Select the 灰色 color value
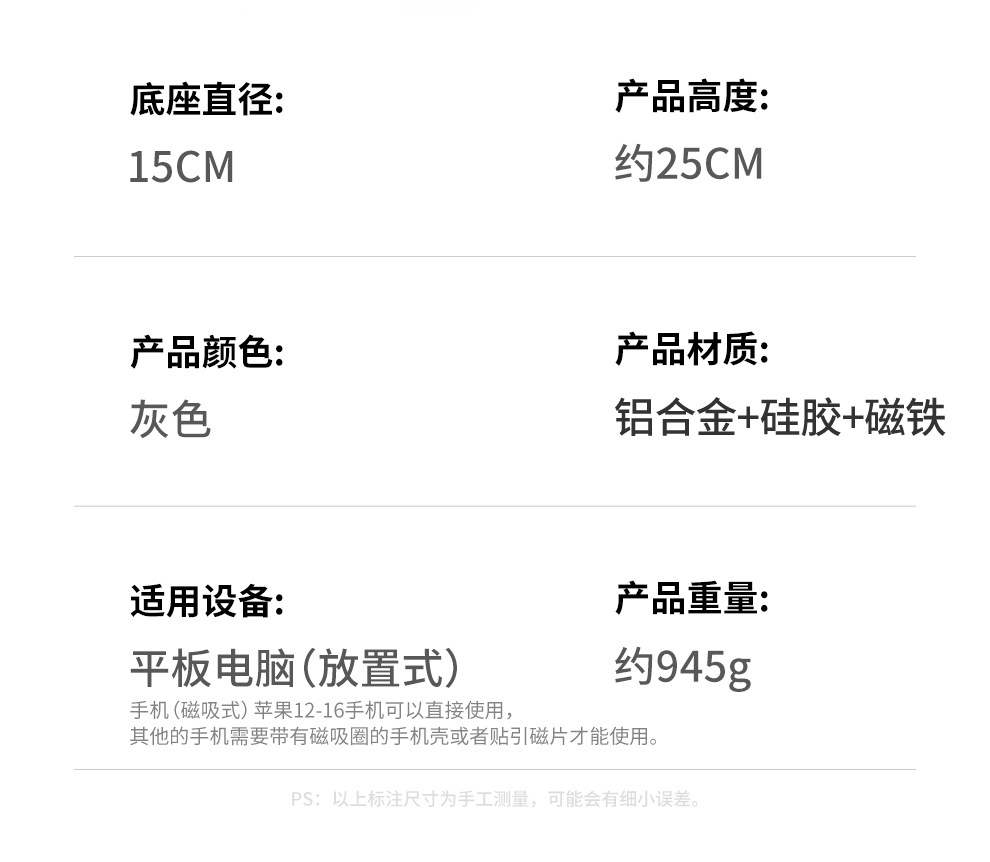This screenshot has height=862, width=990. click(x=170, y=419)
